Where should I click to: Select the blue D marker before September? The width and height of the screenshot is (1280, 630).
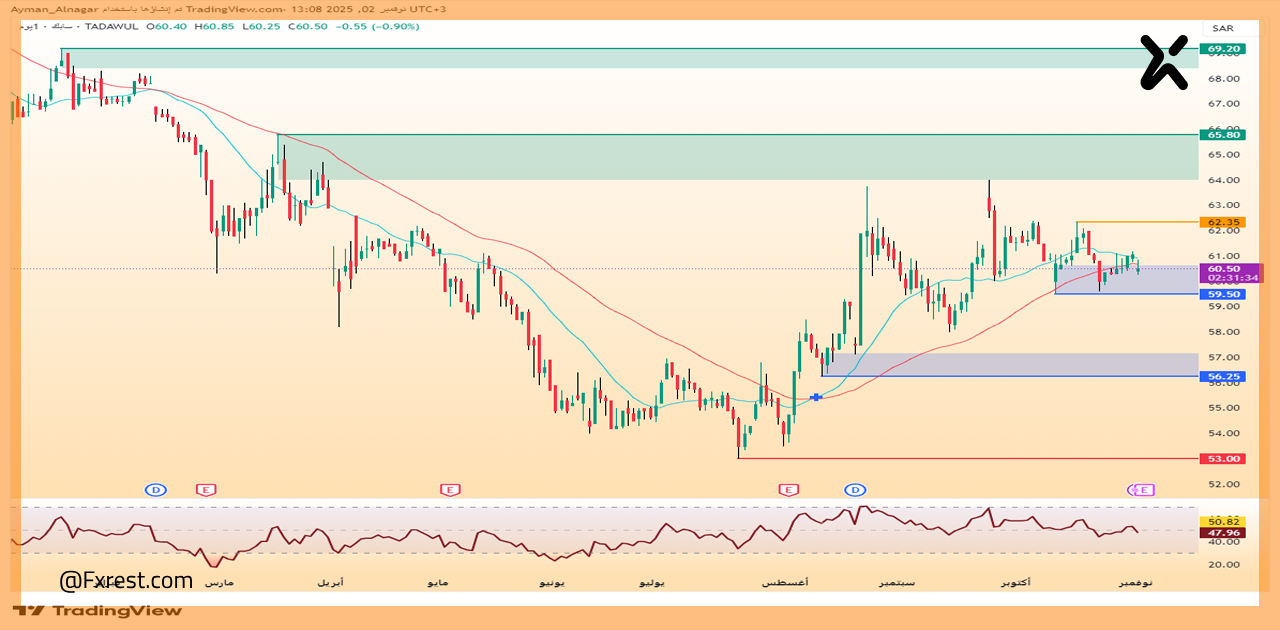855,490
